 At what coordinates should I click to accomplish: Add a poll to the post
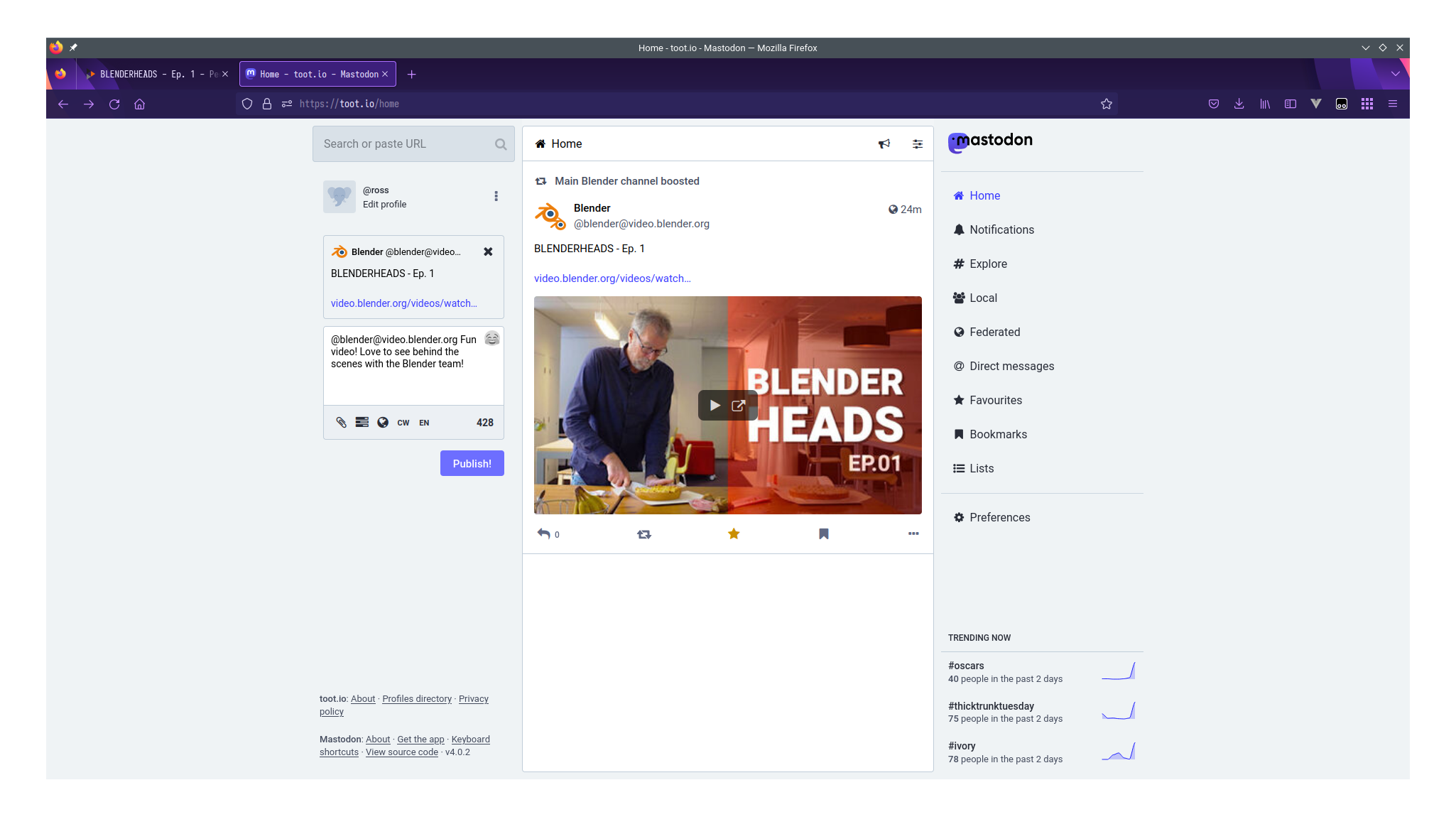coord(362,422)
